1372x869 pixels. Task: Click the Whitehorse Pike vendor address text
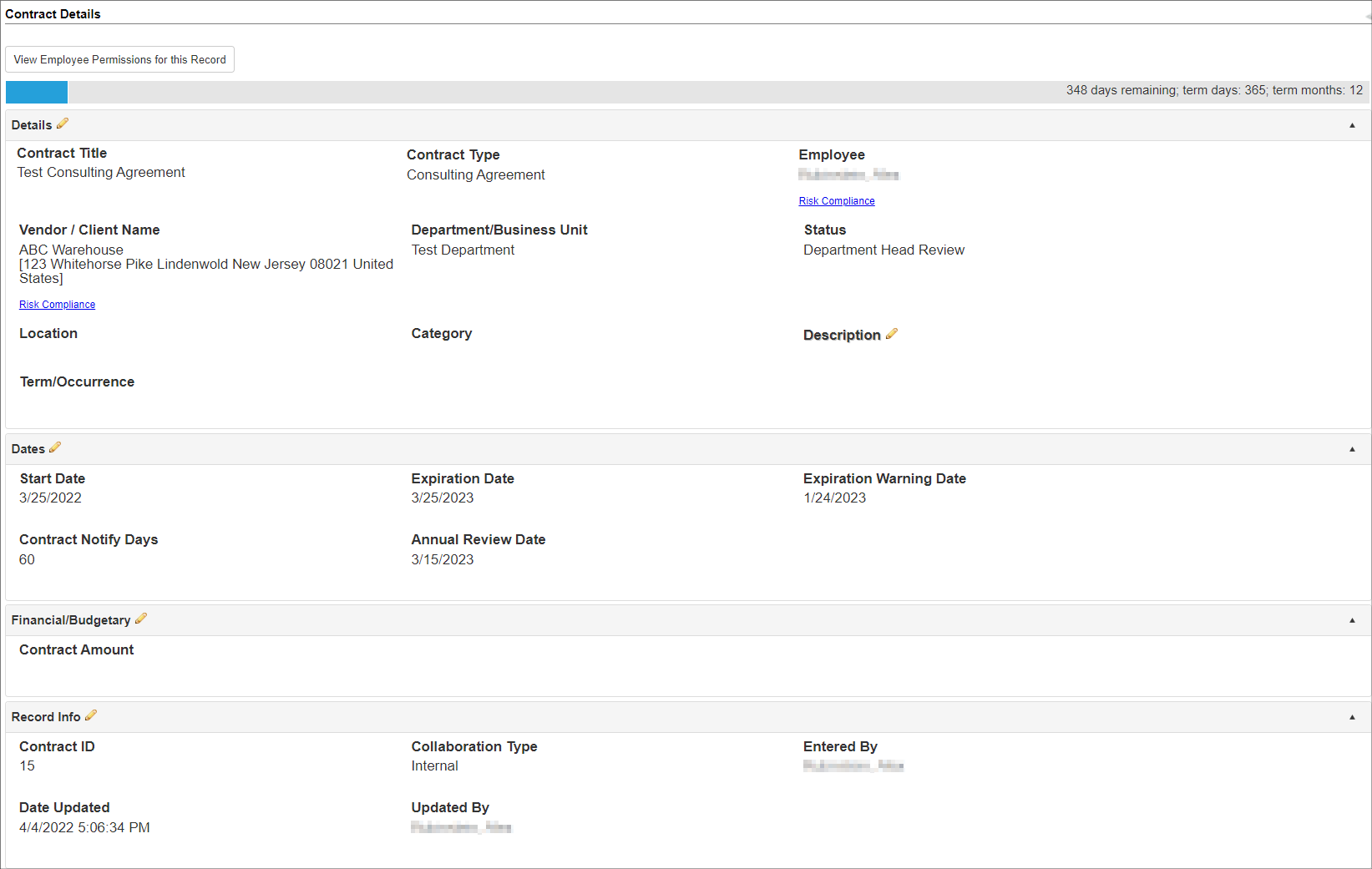pos(206,271)
